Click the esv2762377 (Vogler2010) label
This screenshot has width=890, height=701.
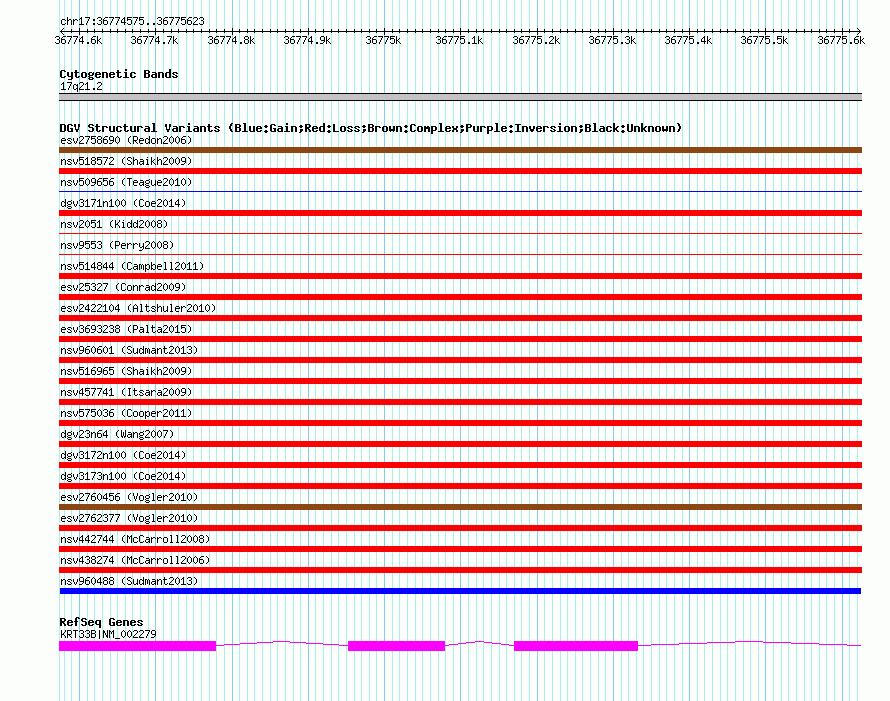point(129,518)
